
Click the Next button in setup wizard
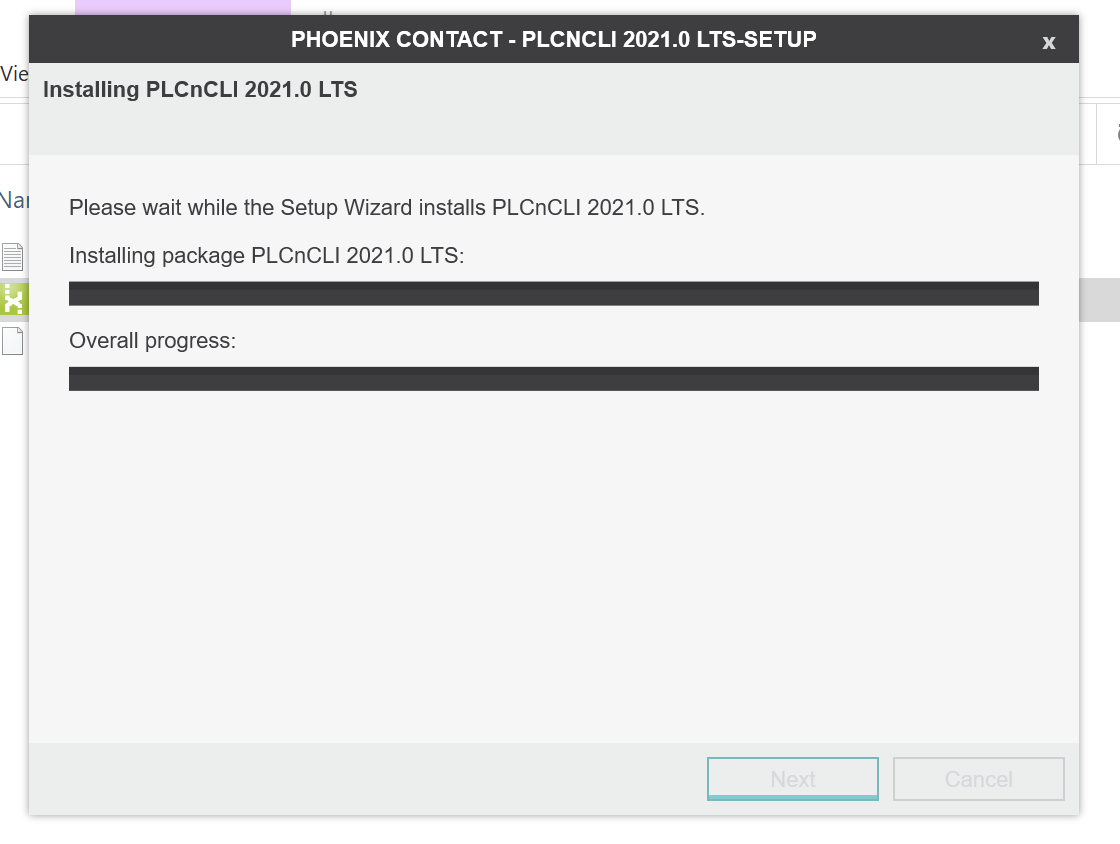point(792,778)
